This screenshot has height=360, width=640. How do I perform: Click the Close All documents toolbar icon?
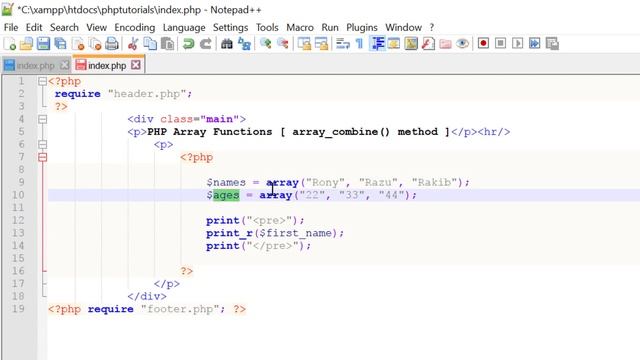pyautogui.click(x=95, y=44)
